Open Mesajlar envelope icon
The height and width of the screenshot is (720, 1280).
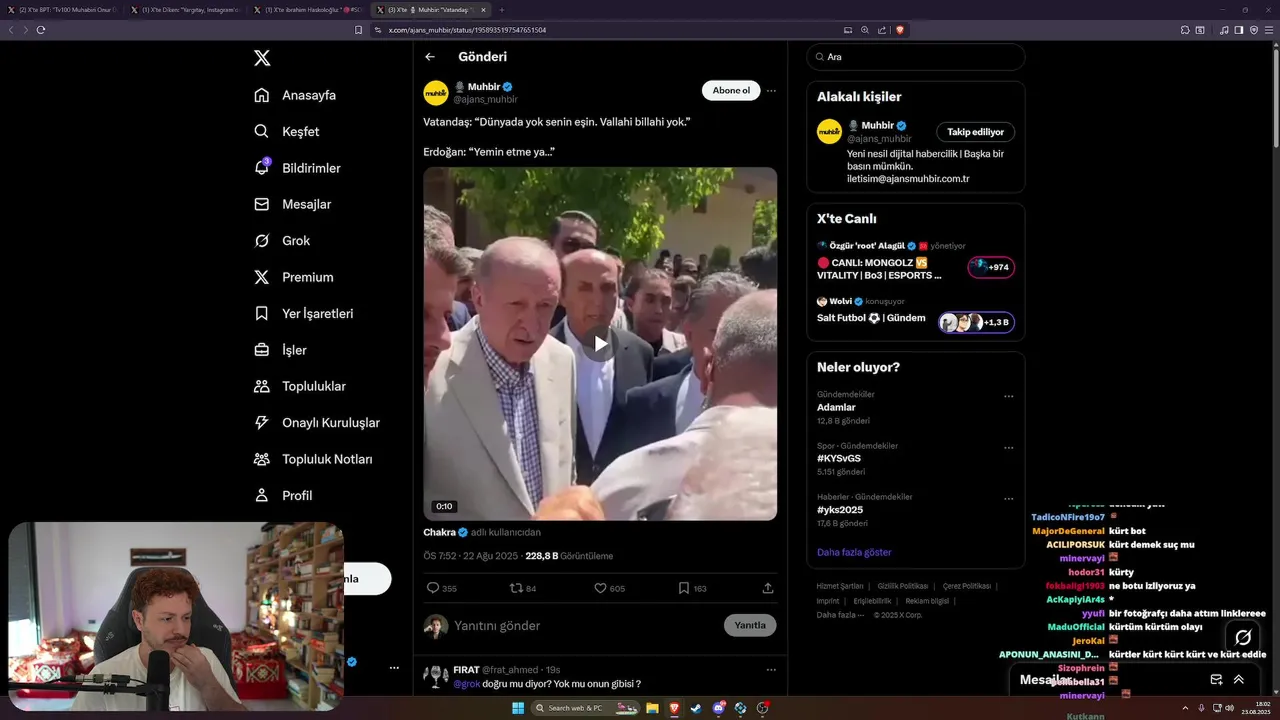click(261, 204)
